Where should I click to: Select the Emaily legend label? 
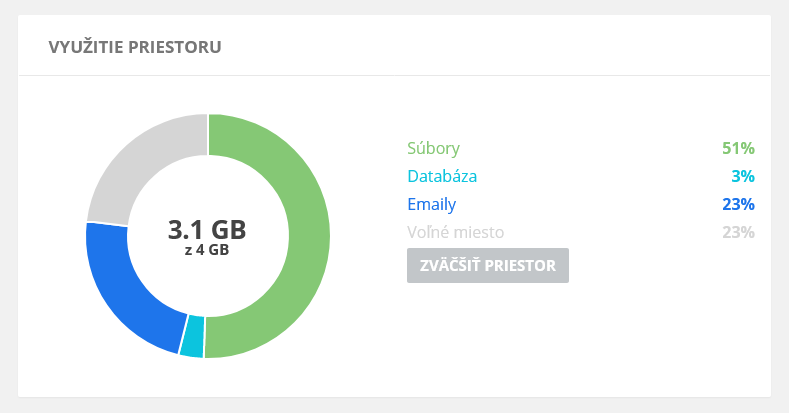coord(432,204)
